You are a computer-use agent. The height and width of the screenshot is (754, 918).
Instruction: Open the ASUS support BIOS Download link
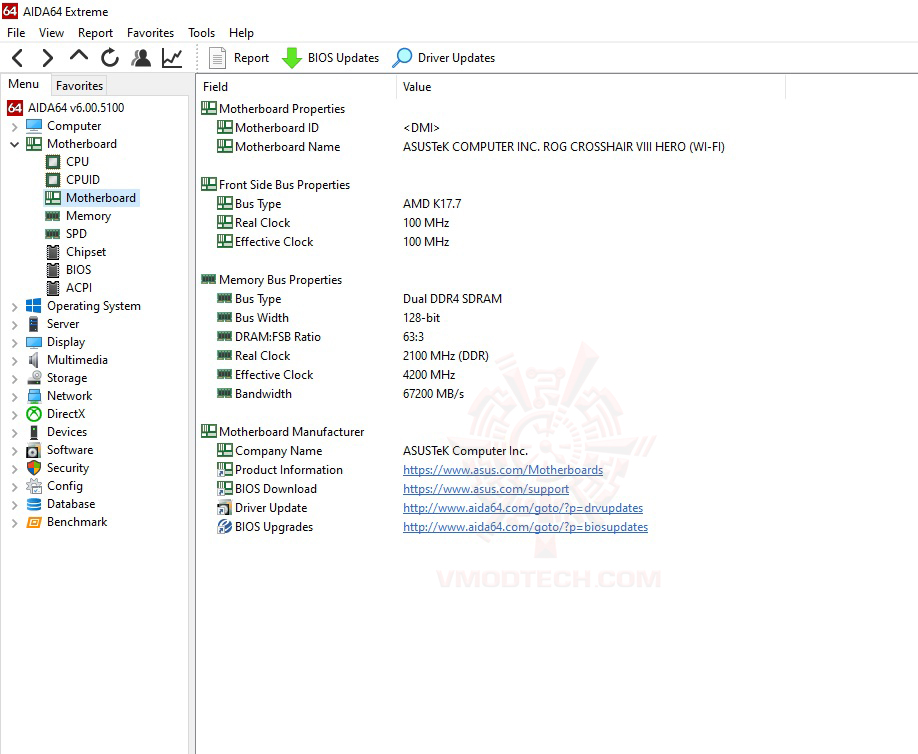coord(486,489)
